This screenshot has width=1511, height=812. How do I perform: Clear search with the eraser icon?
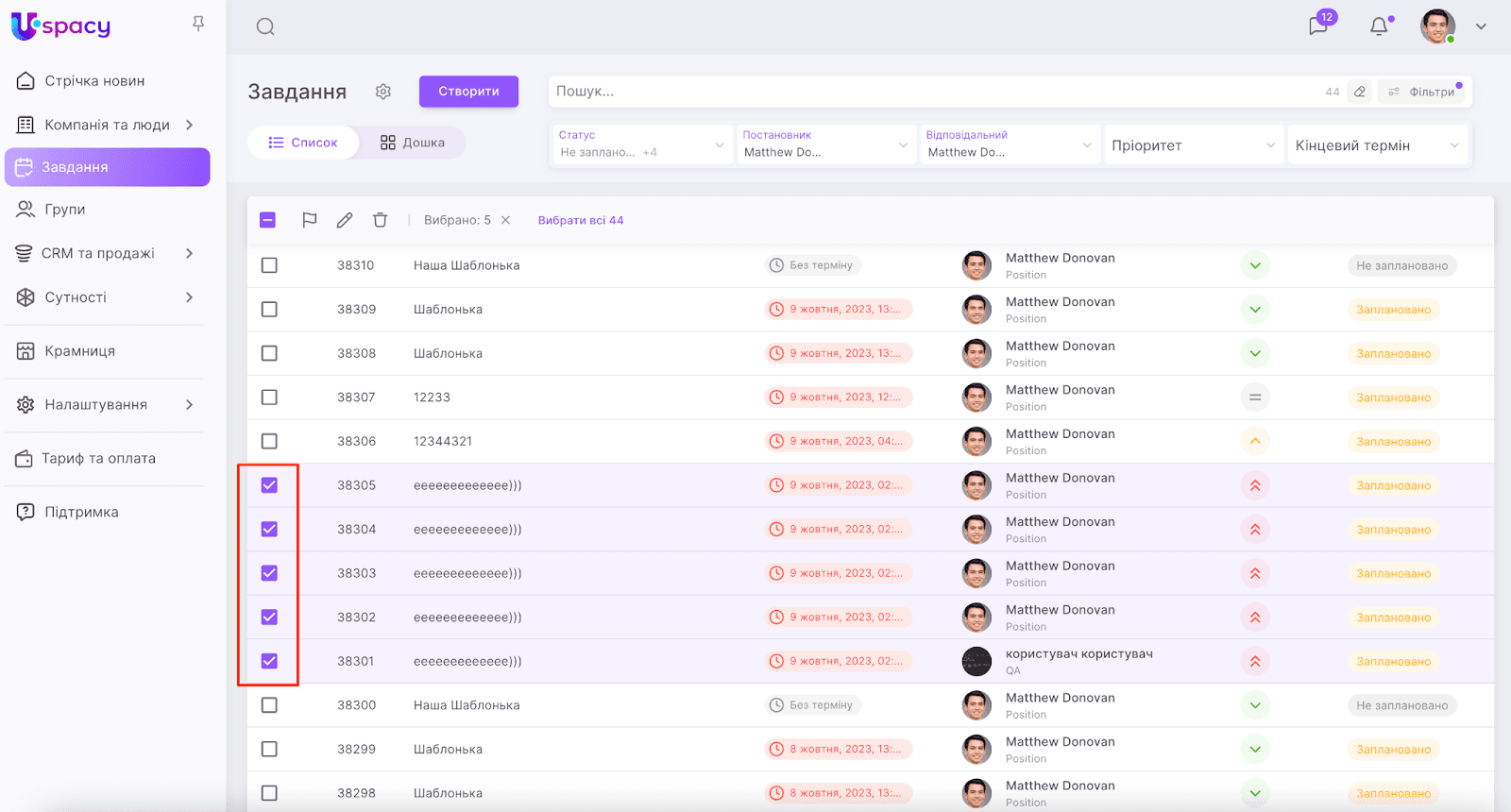[1359, 92]
